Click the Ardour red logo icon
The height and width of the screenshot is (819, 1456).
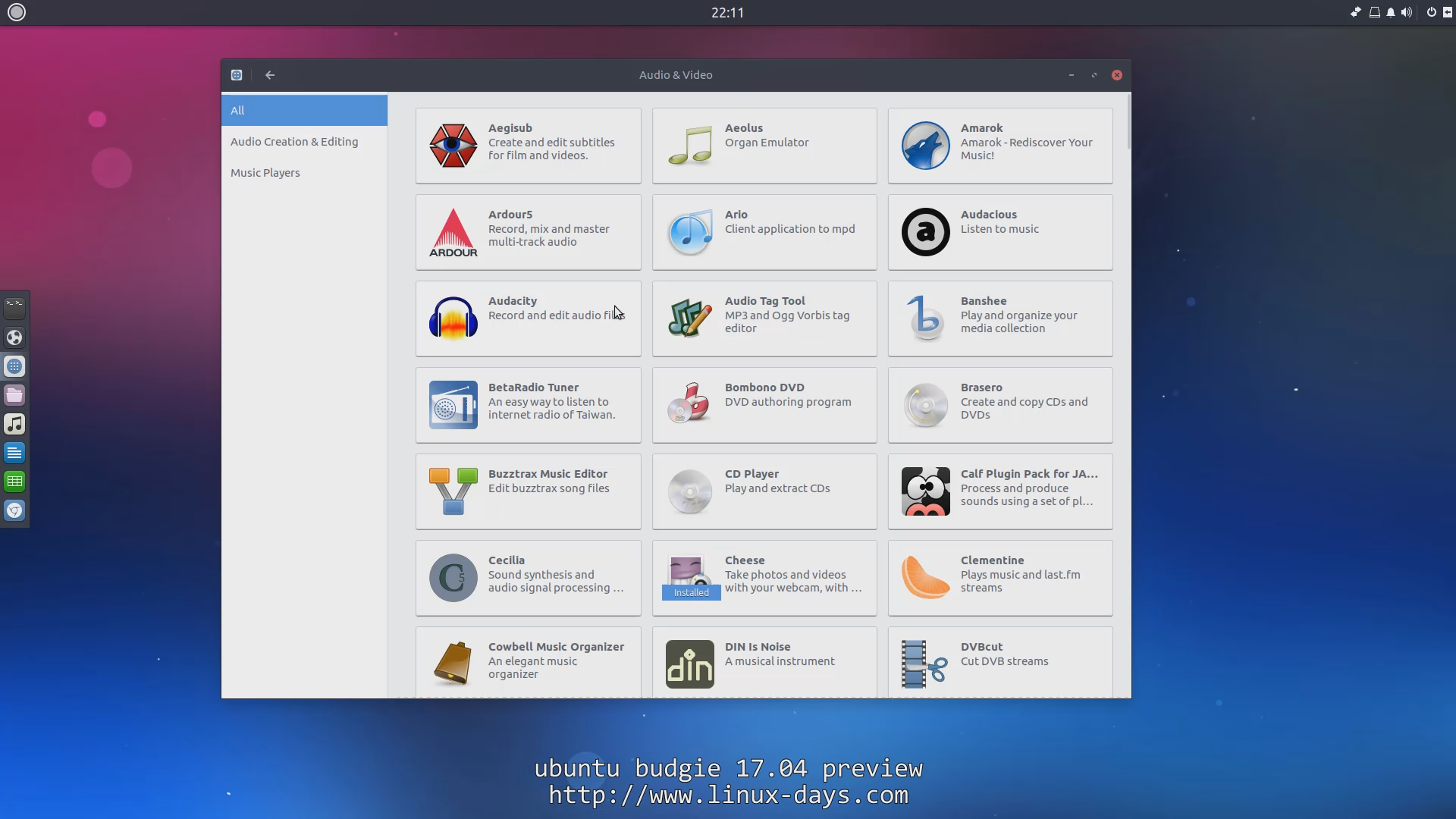click(x=453, y=232)
